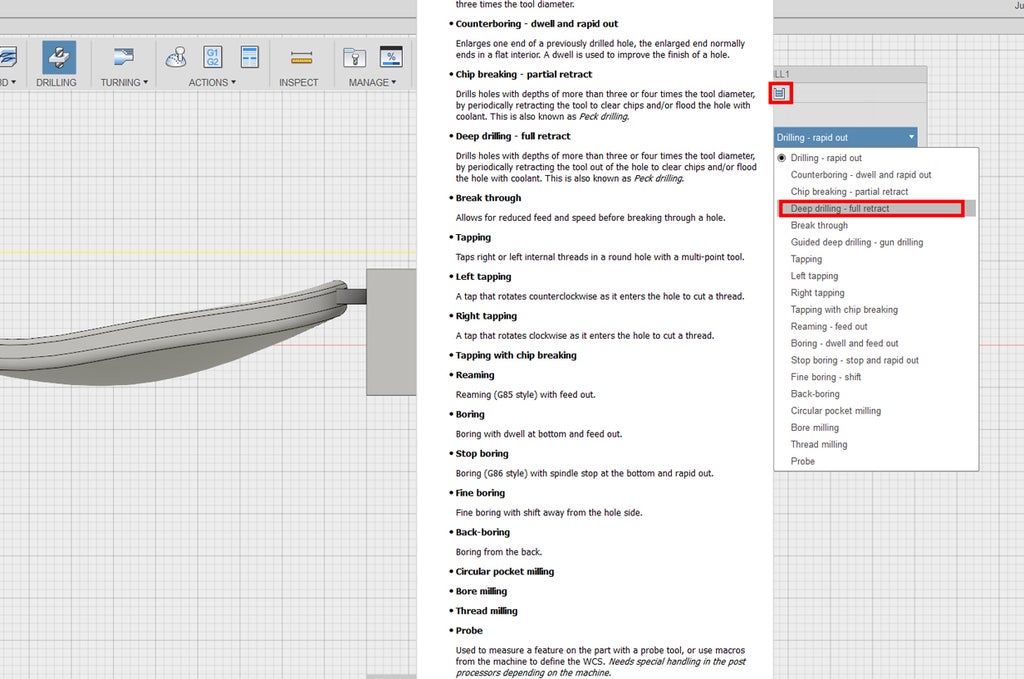Expand the TURNING dropdown menu
The height and width of the screenshot is (679, 1024).
point(124,82)
